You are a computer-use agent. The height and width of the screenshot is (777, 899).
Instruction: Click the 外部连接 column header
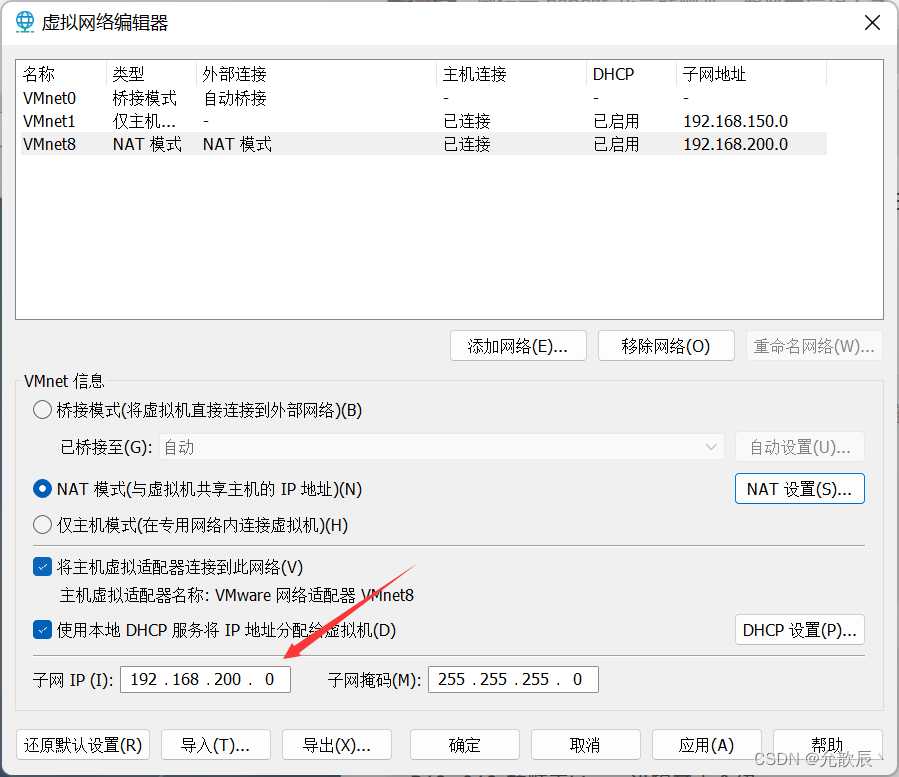316,74
